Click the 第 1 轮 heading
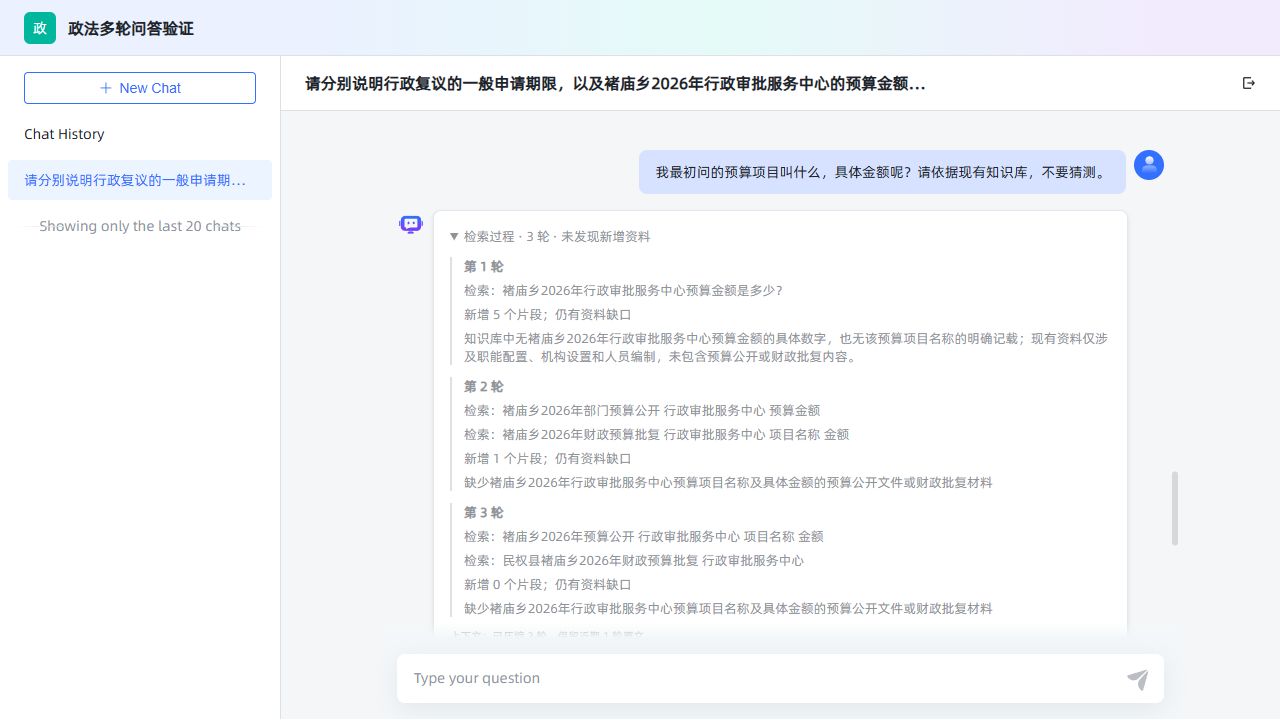 pos(484,267)
